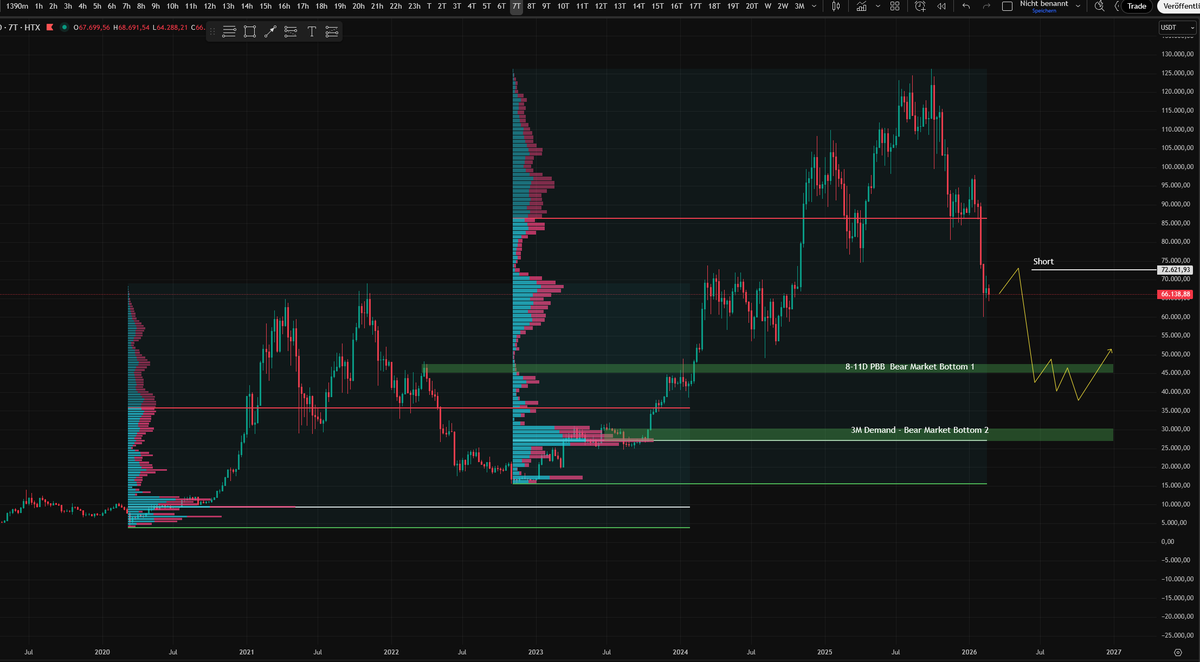Click the line style icon in floating toolbar
The image size is (1200, 662).
[x=229, y=32]
